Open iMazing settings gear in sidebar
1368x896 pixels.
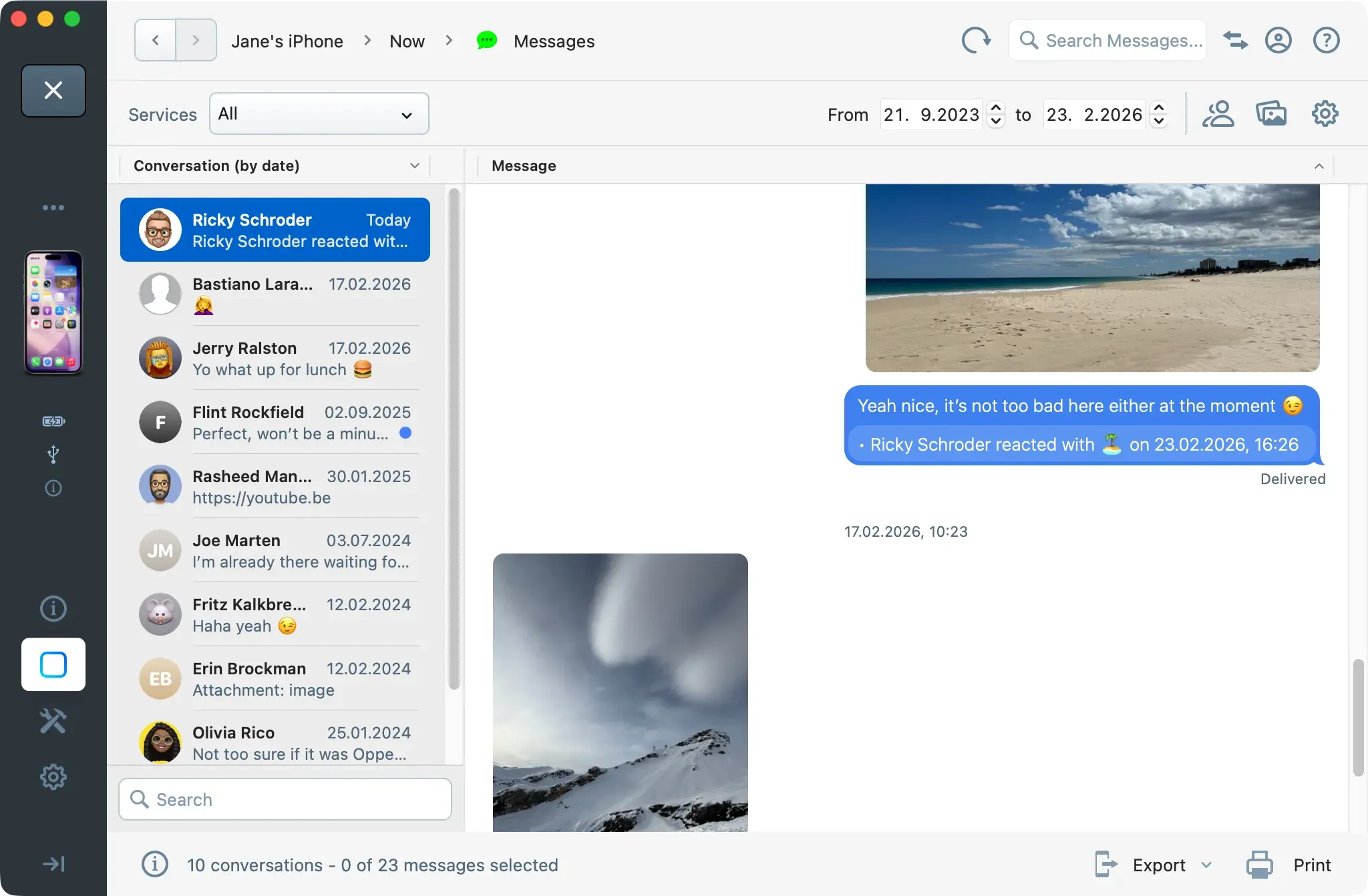tap(53, 776)
